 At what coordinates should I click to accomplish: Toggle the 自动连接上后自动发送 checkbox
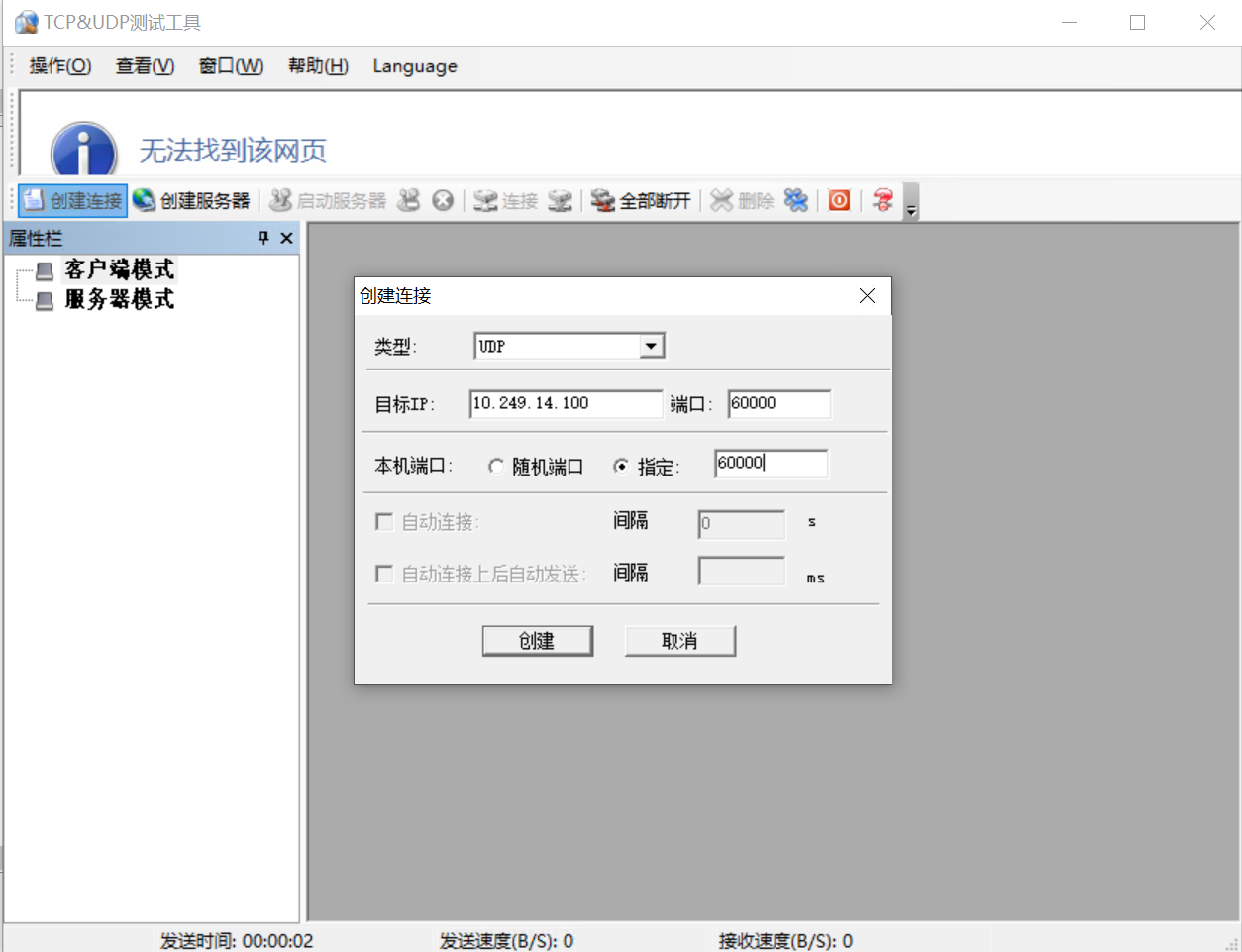pos(384,574)
